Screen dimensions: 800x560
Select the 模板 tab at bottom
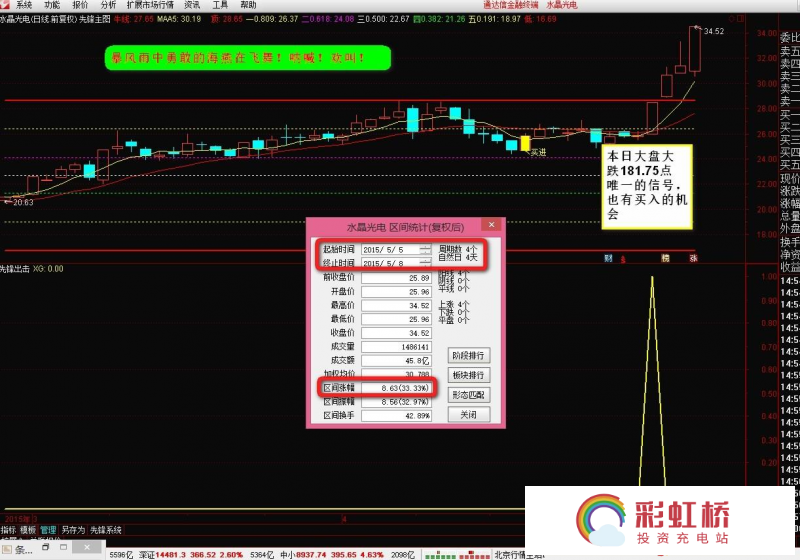28,530
